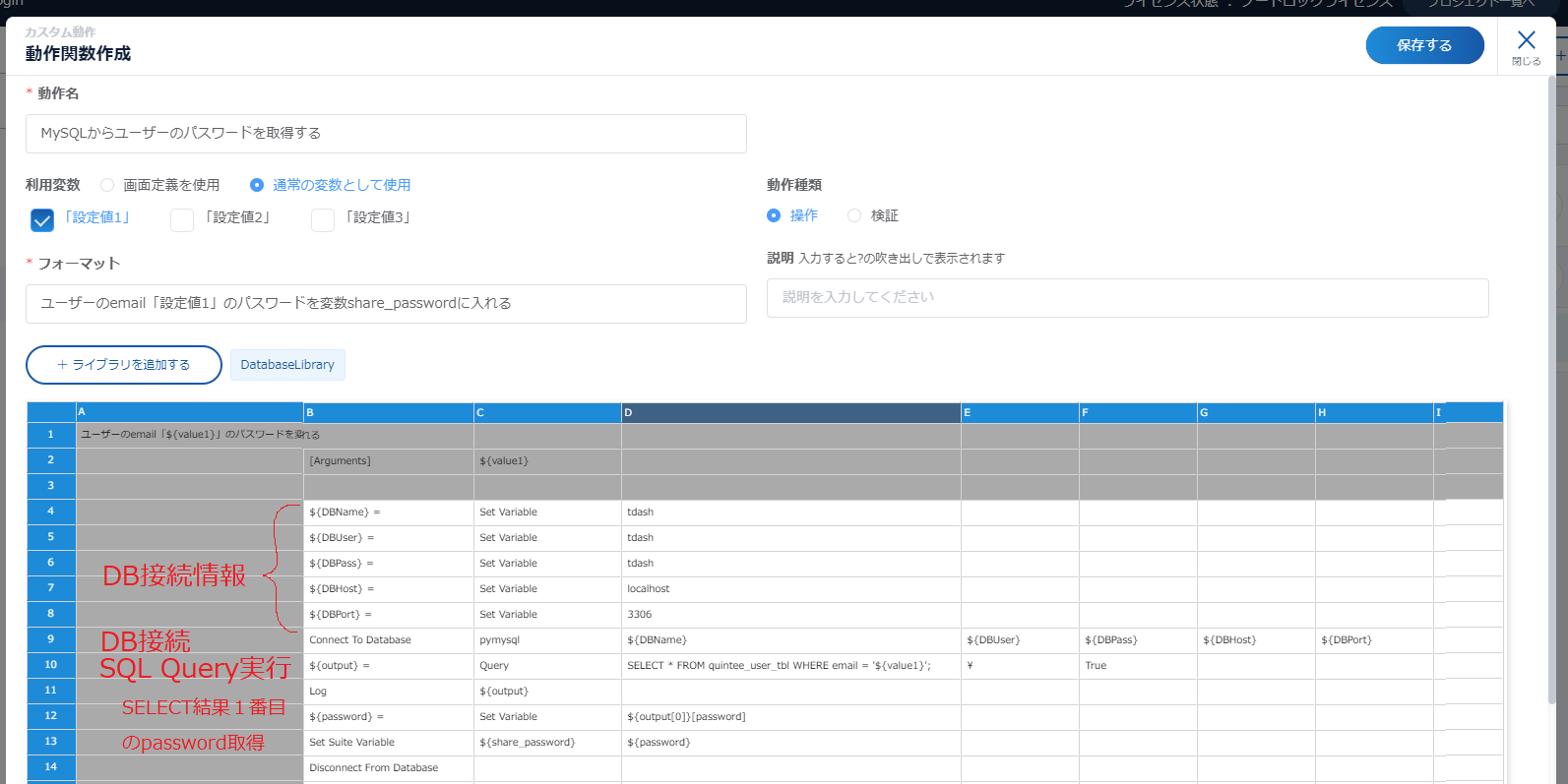
Task: Click the ${password} = cell
Action: (389, 717)
